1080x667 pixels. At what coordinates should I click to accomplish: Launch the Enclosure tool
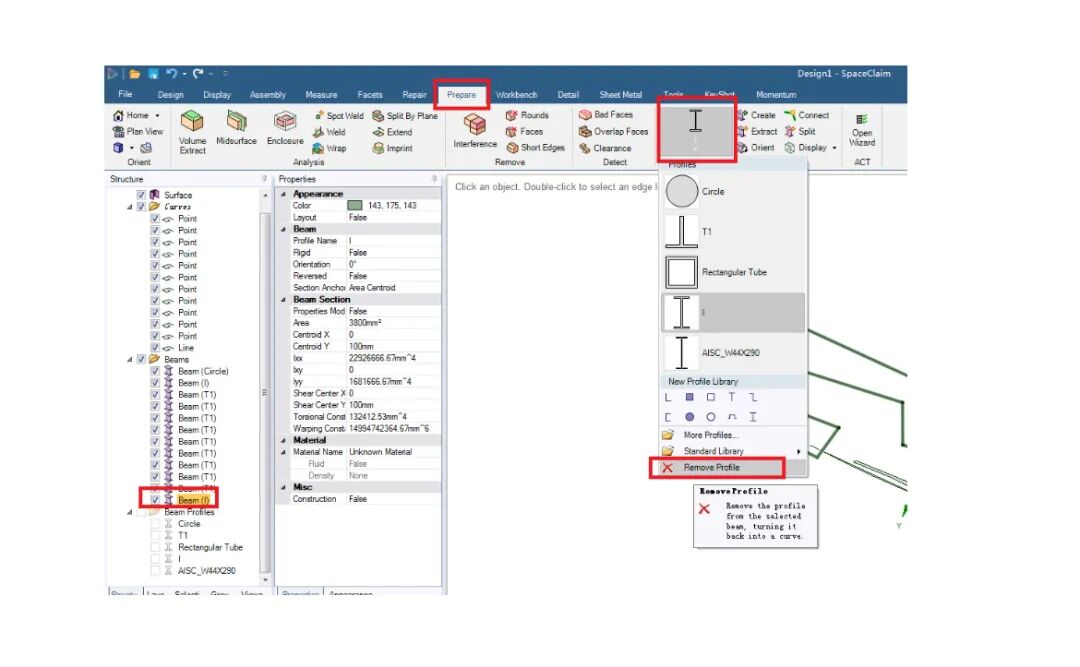(285, 128)
